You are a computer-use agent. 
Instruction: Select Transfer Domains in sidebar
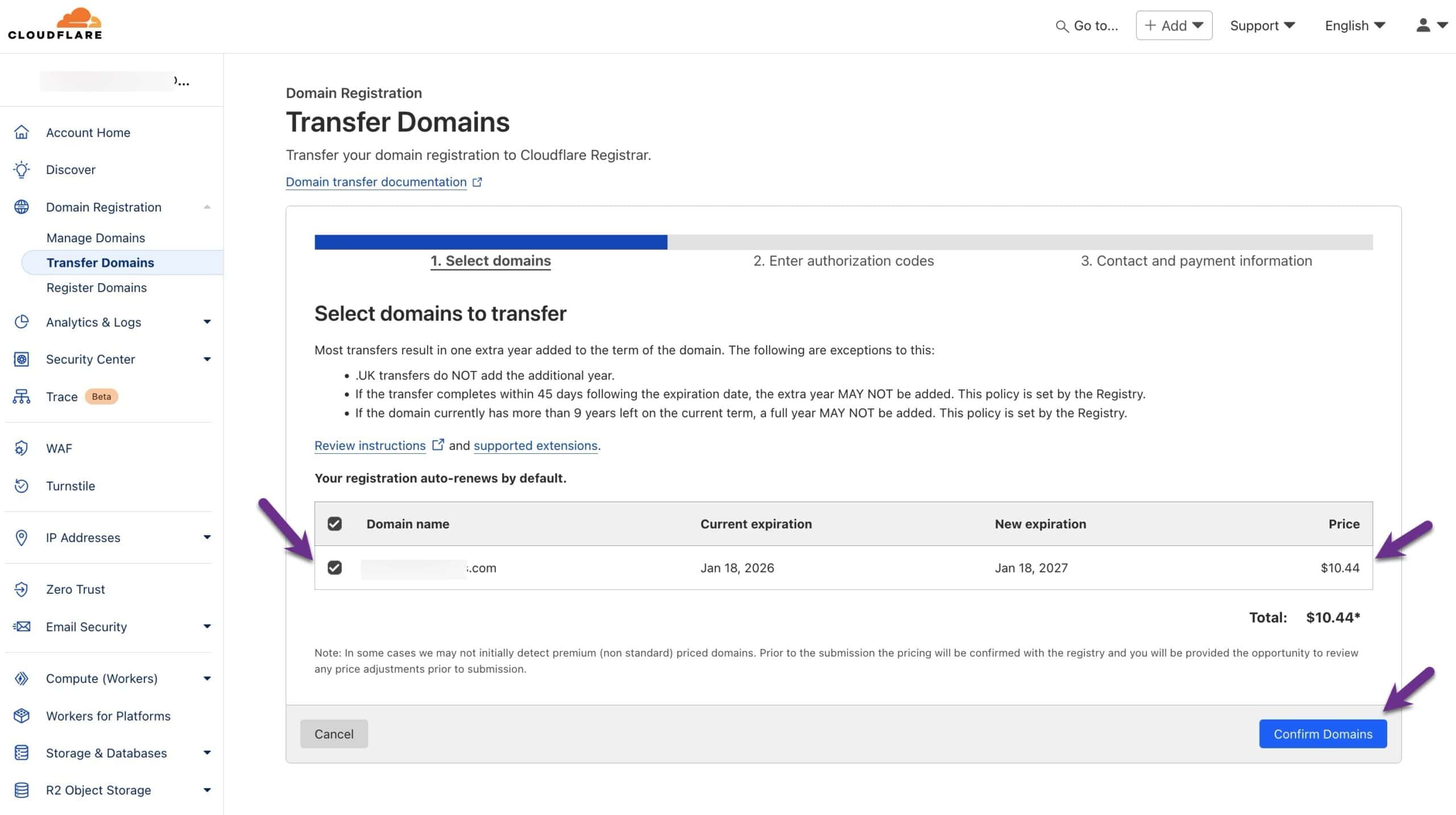pos(122,263)
